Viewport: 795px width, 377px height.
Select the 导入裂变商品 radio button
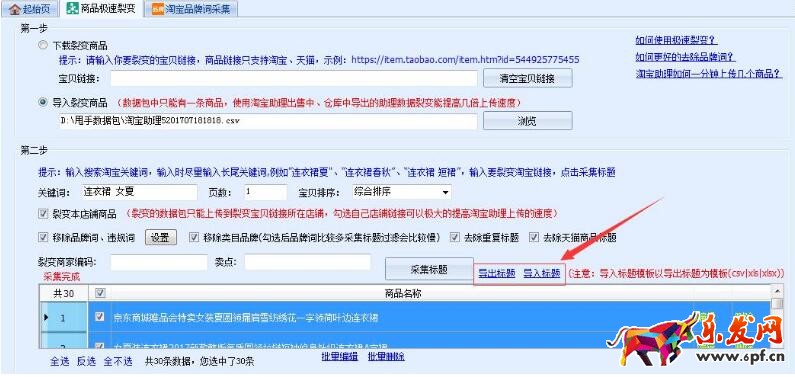tap(43, 103)
